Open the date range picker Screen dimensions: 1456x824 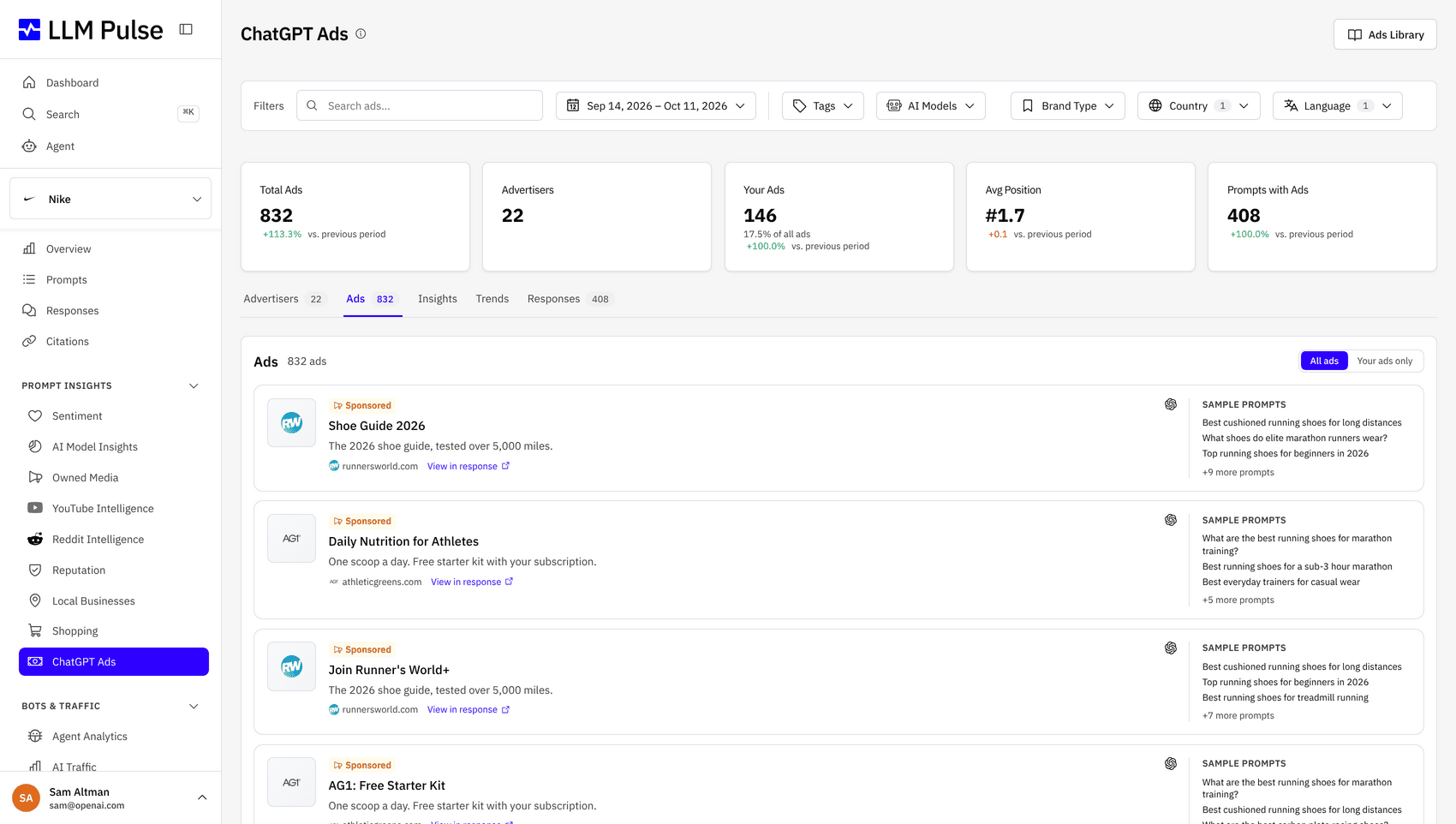pyautogui.click(x=656, y=106)
